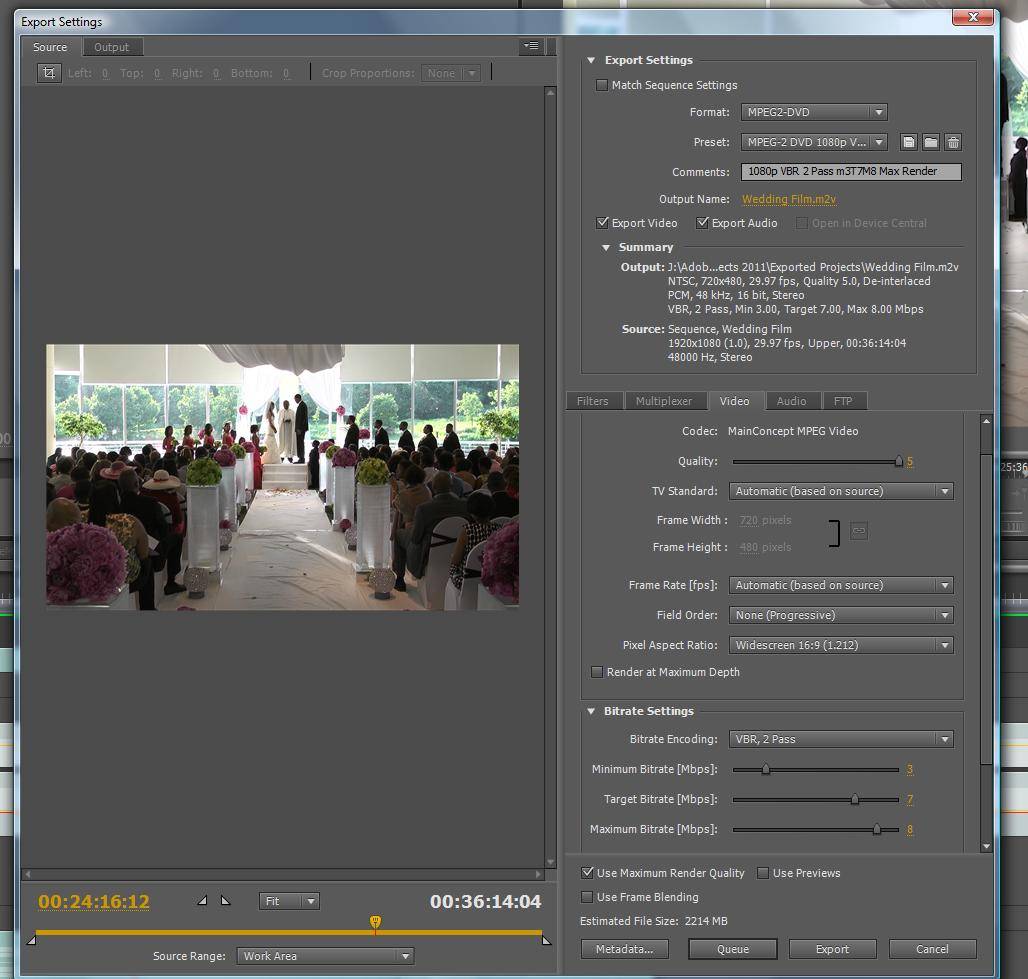Toggle the Export Video checkbox
Screen dimensions: 1028x979
click(x=602, y=223)
